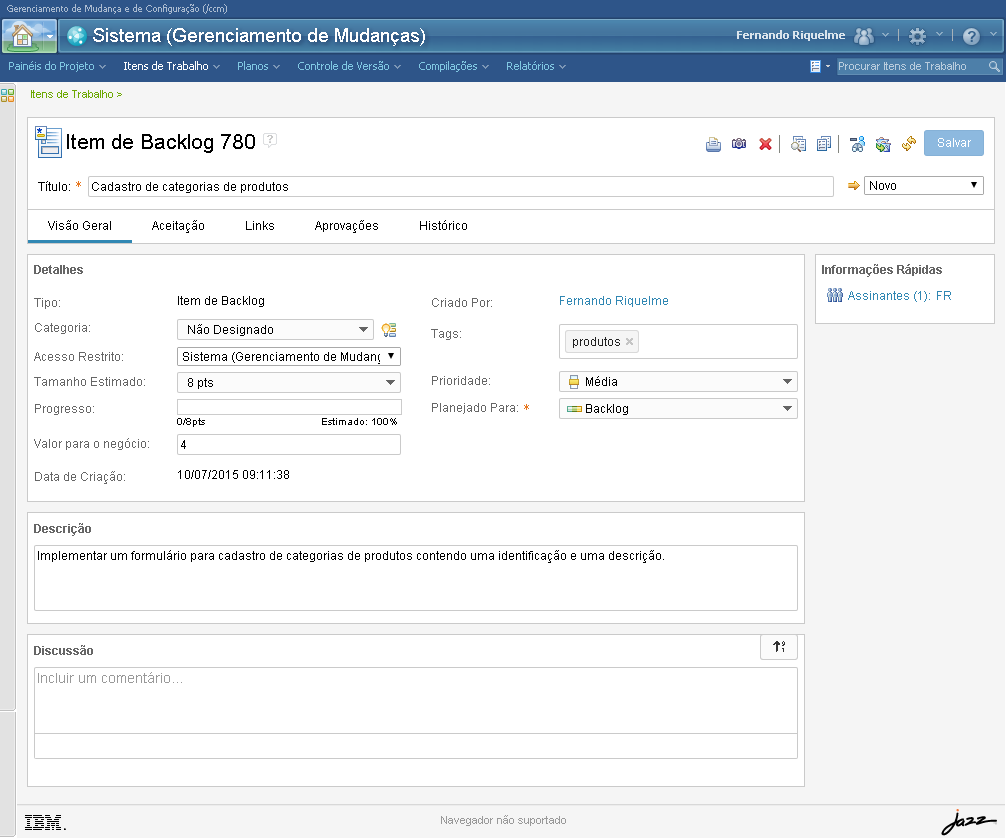
Task: Open the Tamanho Estimado 8 pts dropdown
Action: tap(289, 382)
